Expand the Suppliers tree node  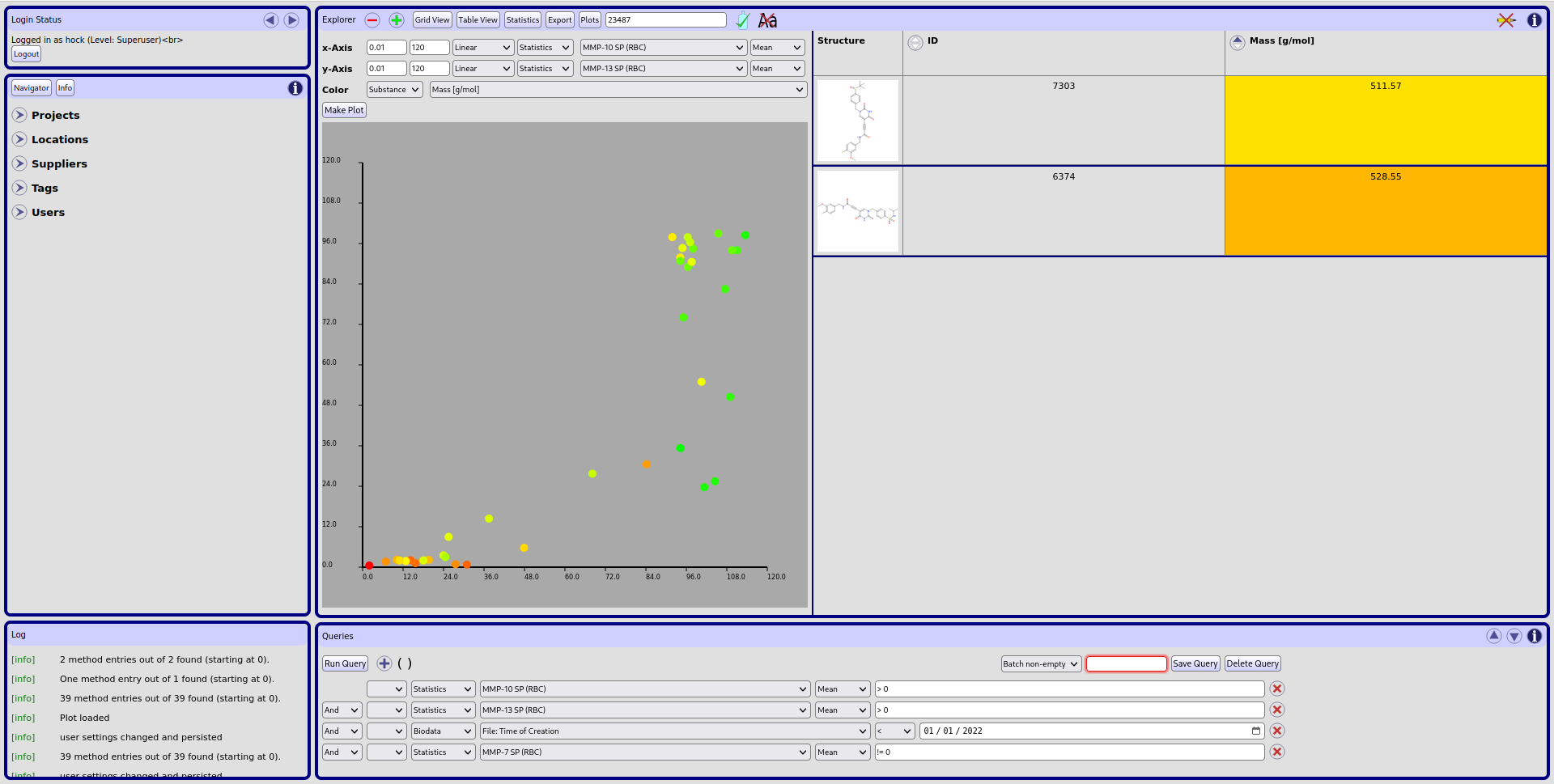(x=20, y=163)
